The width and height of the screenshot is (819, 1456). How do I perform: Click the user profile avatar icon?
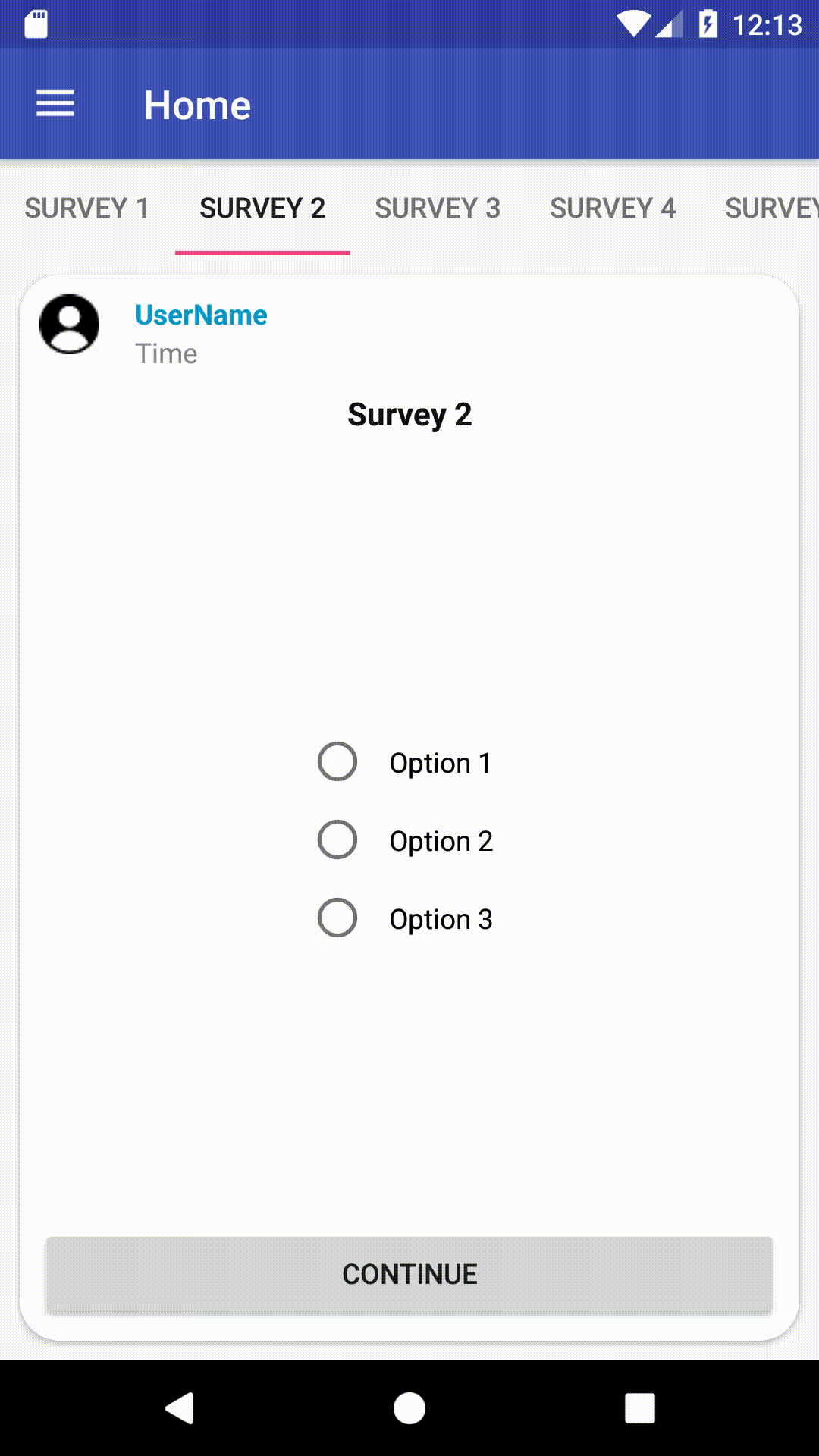(x=69, y=325)
